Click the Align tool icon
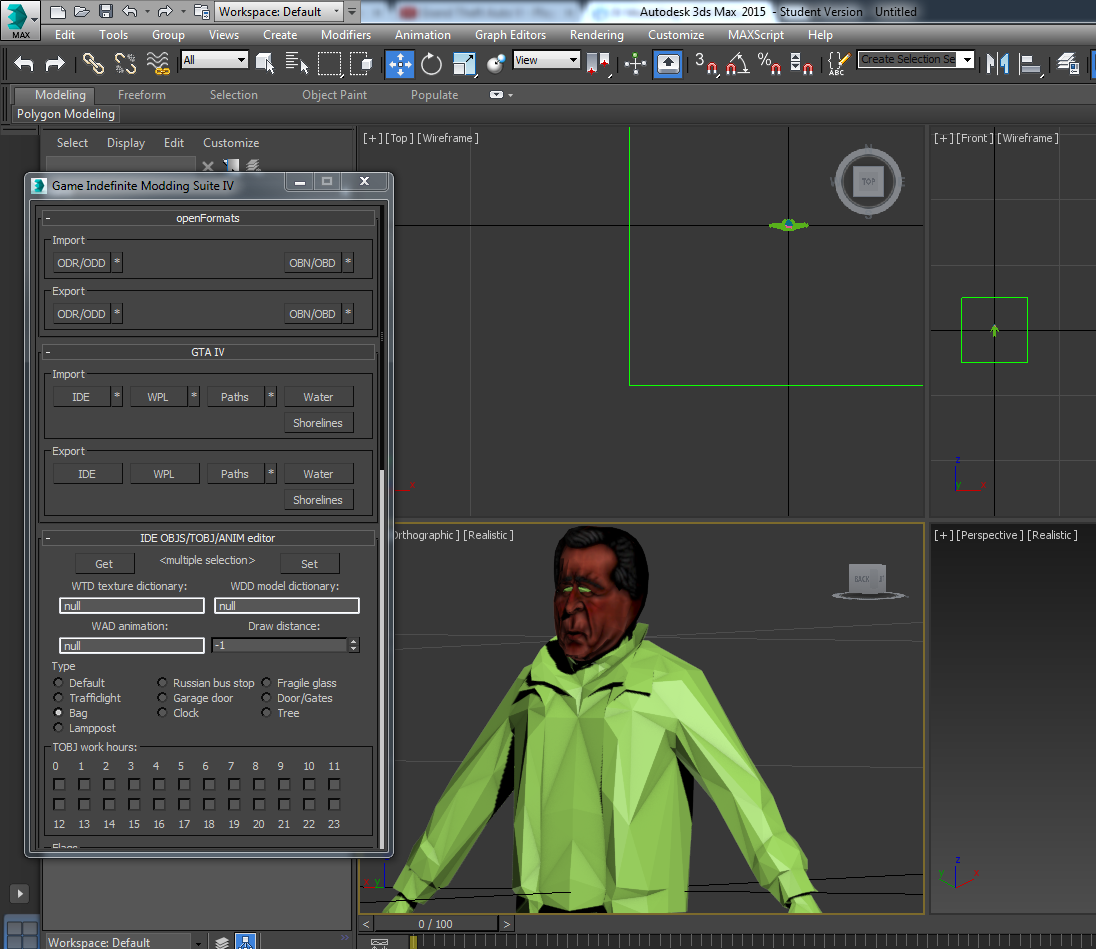Viewport: 1096px width, 949px height. pos(1030,64)
